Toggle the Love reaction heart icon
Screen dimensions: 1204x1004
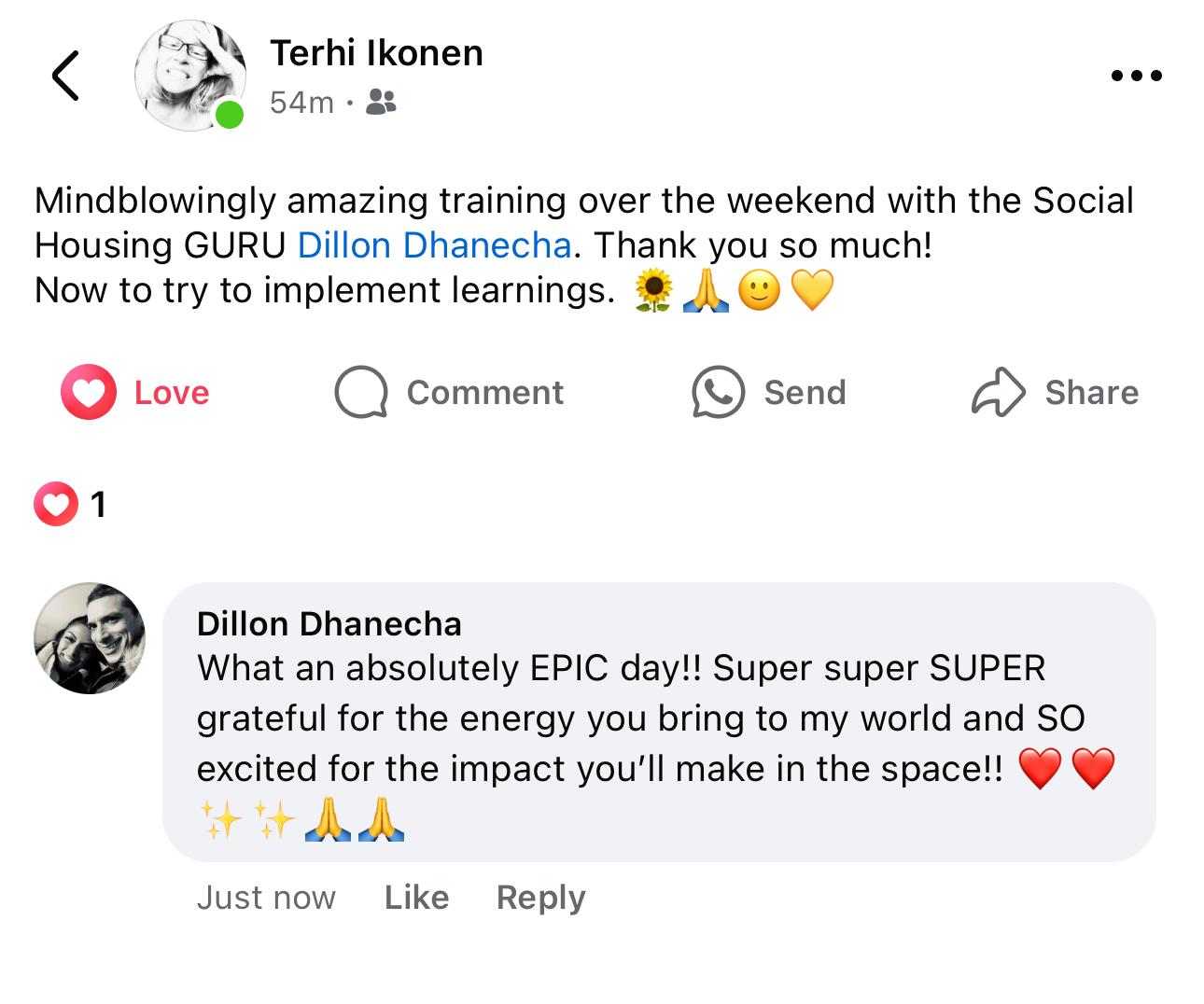tap(89, 393)
